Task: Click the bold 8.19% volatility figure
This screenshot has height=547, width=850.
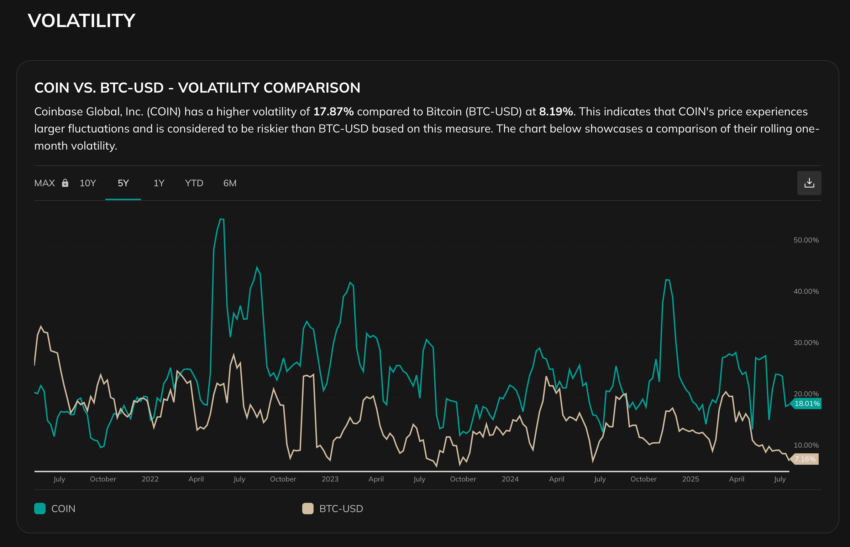Action: pos(556,112)
